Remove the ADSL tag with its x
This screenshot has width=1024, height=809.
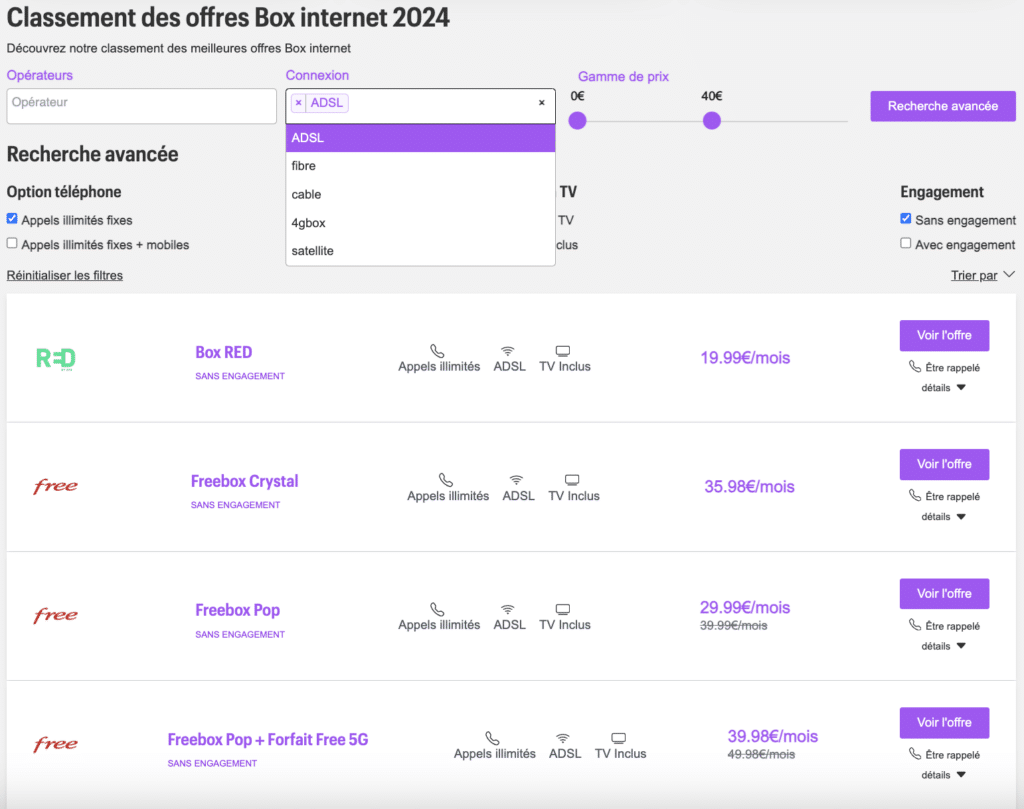[x=298, y=103]
